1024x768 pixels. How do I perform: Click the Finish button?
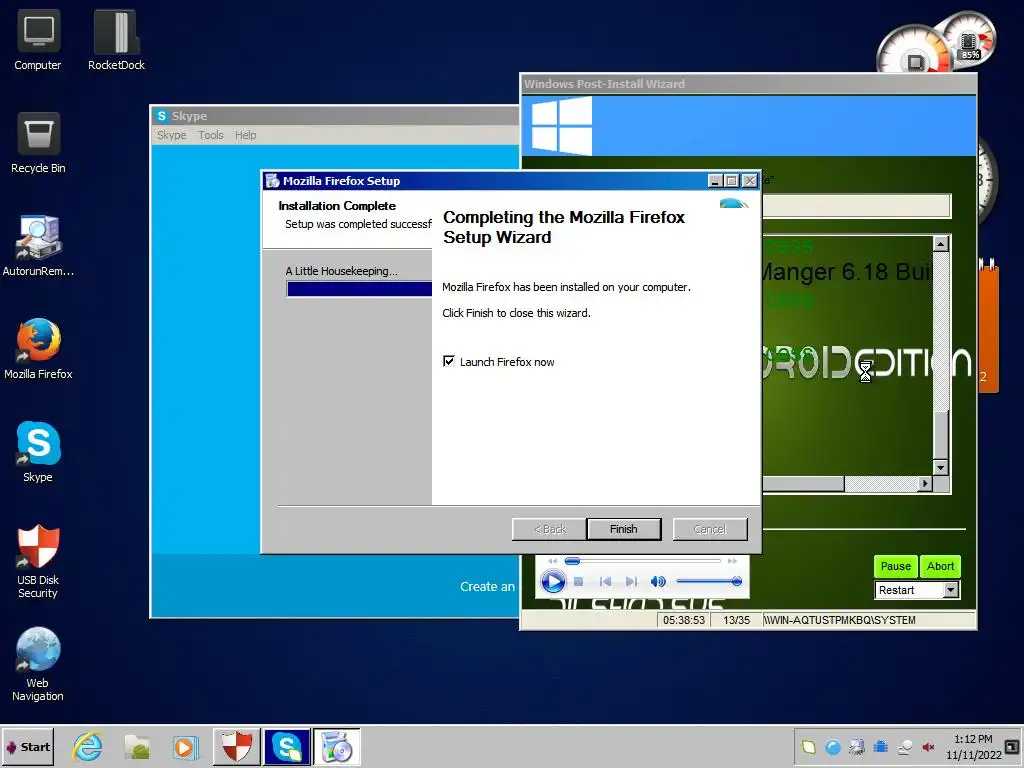pyautogui.click(x=624, y=529)
